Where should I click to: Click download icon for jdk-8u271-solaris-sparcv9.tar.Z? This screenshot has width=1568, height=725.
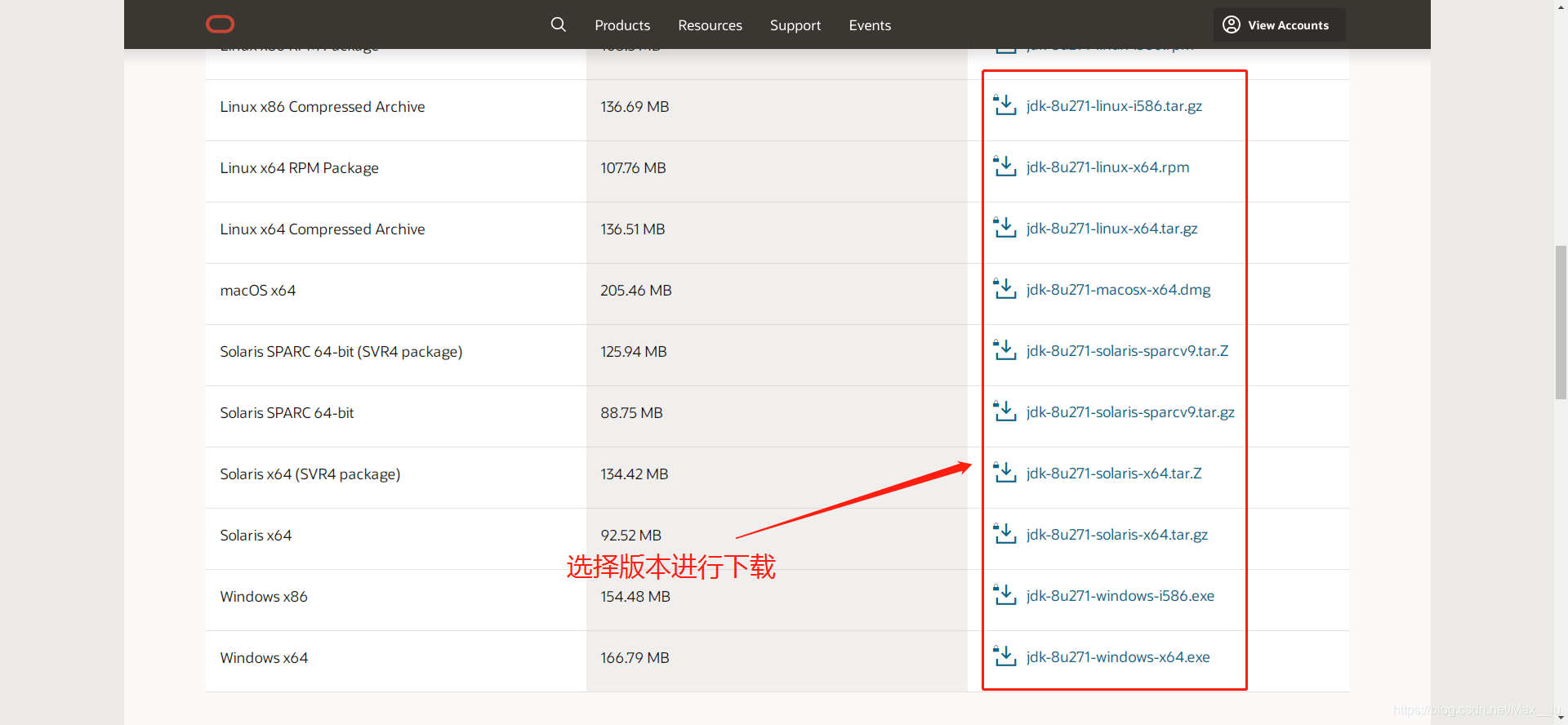click(x=1004, y=350)
